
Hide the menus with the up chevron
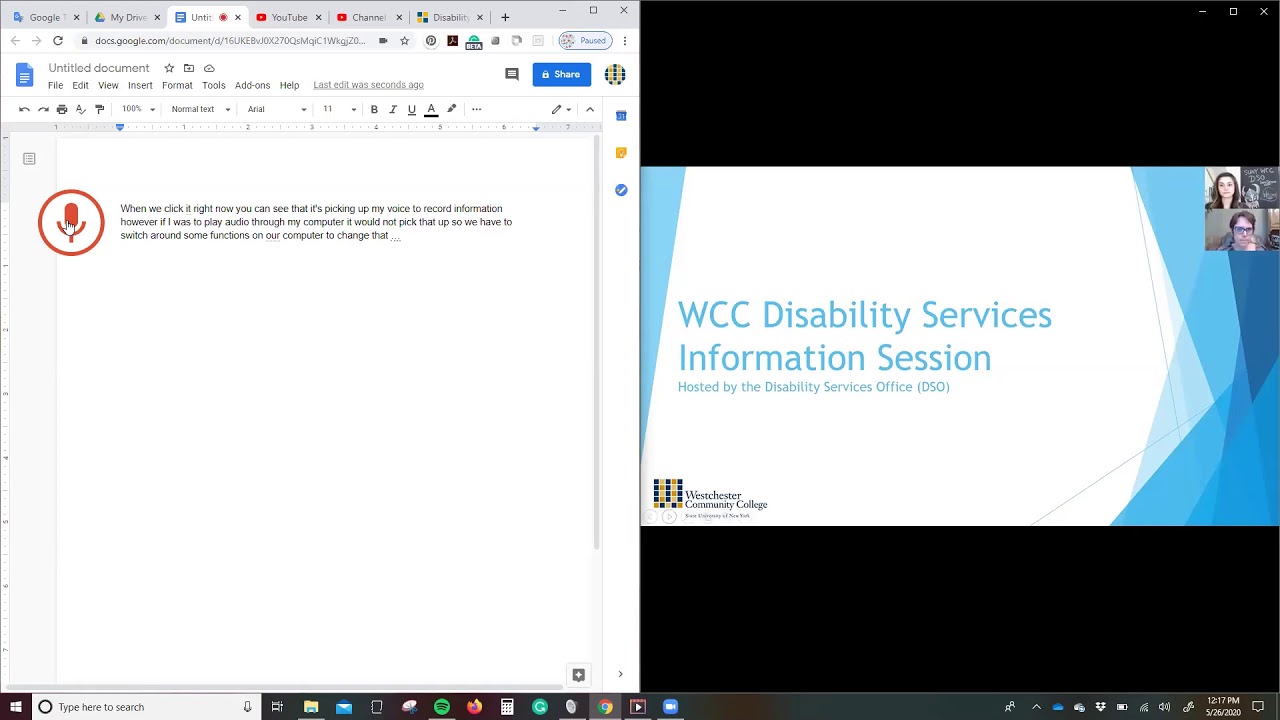(590, 109)
